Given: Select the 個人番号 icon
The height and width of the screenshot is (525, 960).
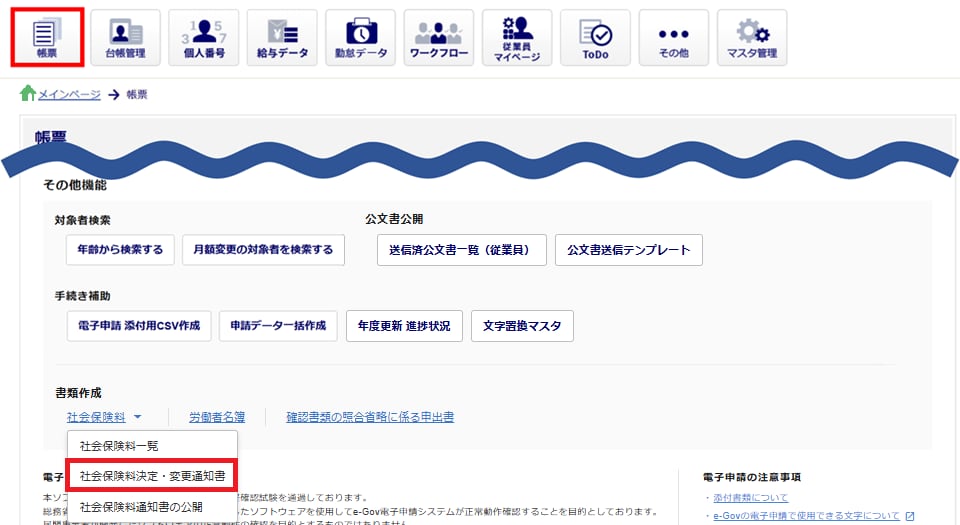Looking at the screenshot, I should (x=203, y=38).
